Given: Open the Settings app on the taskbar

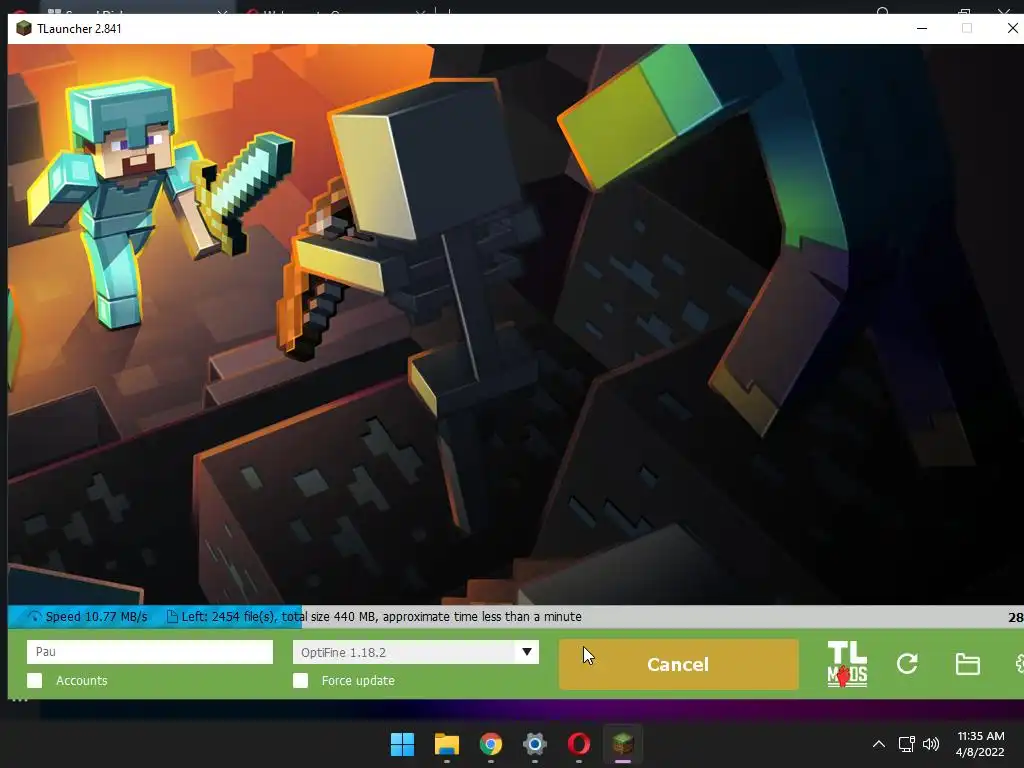Looking at the screenshot, I should point(534,744).
